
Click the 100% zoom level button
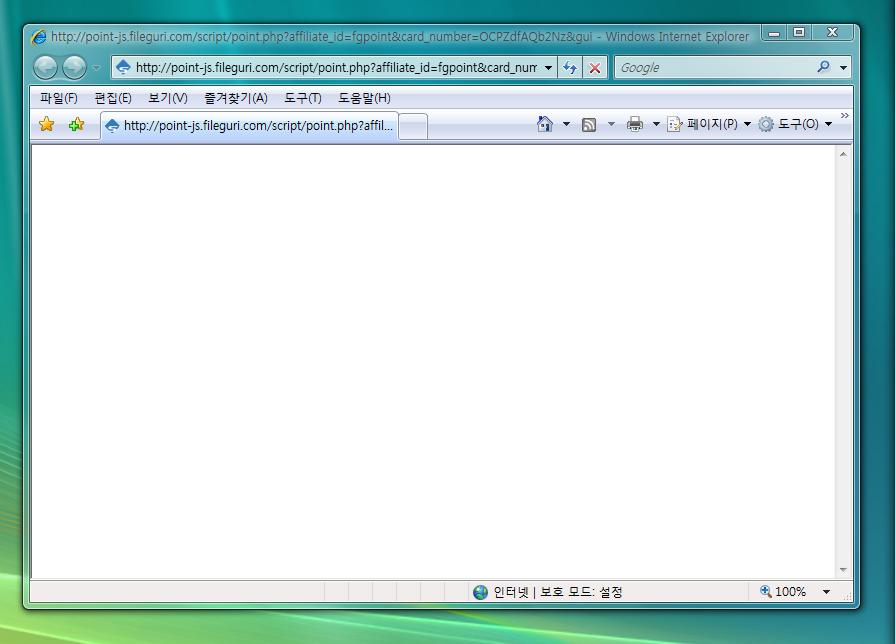click(x=783, y=591)
